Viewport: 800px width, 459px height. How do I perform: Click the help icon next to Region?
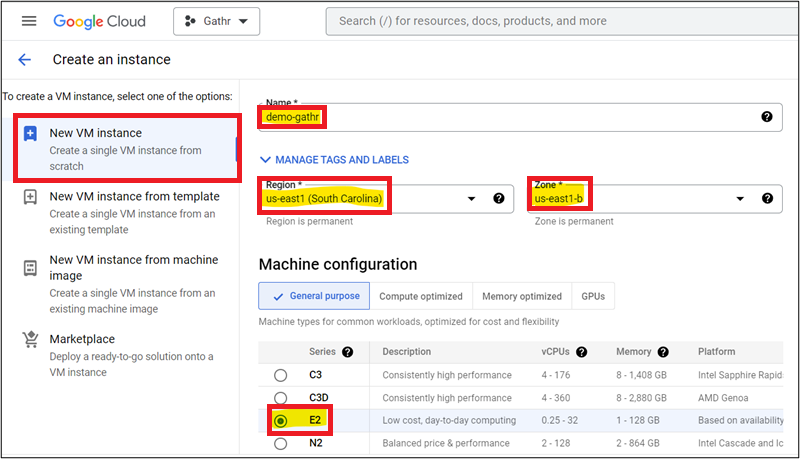click(x=498, y=199)
